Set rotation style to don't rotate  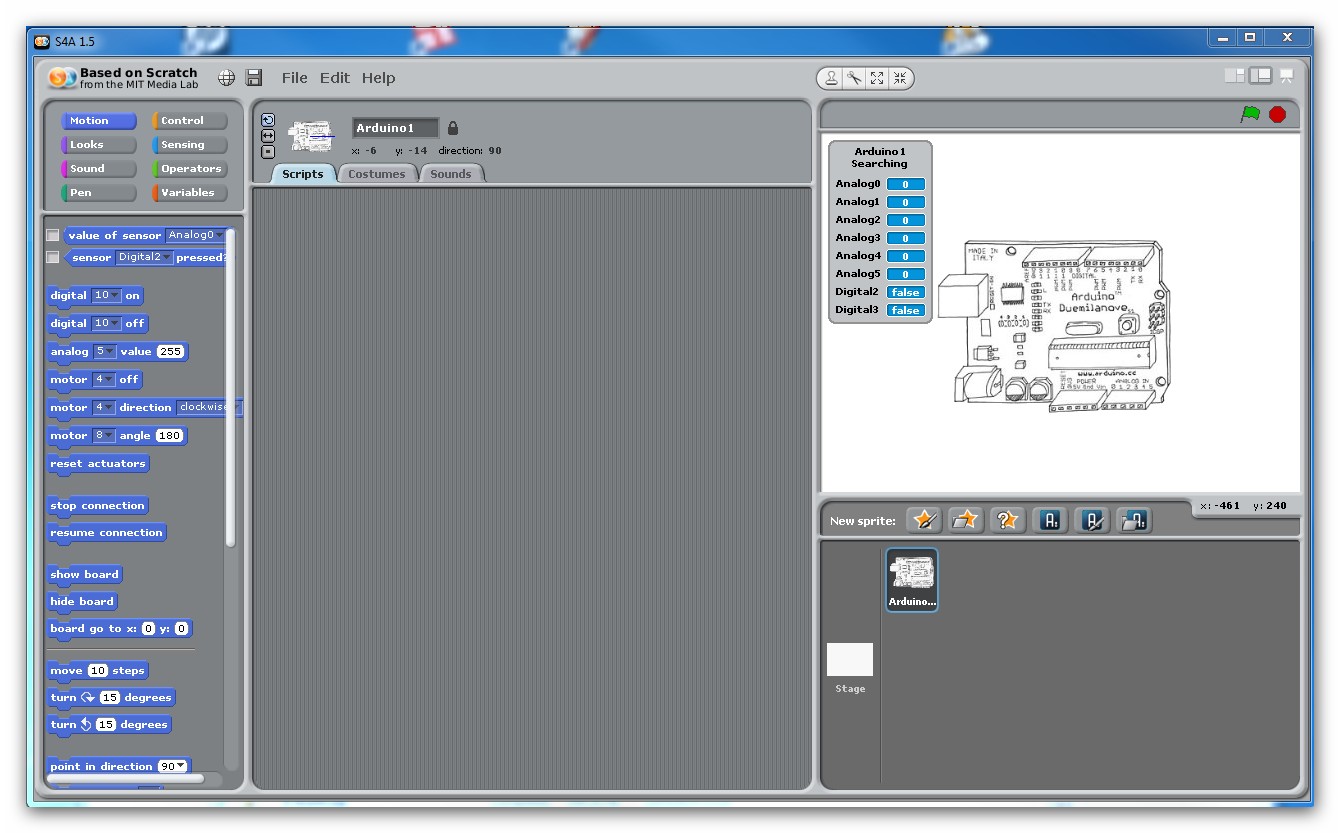pos(268,152)
